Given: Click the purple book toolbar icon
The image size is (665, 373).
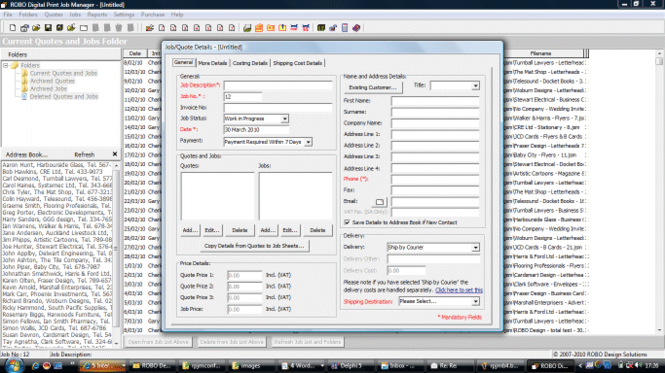Looking at the screenshot, I should point(356,28).
